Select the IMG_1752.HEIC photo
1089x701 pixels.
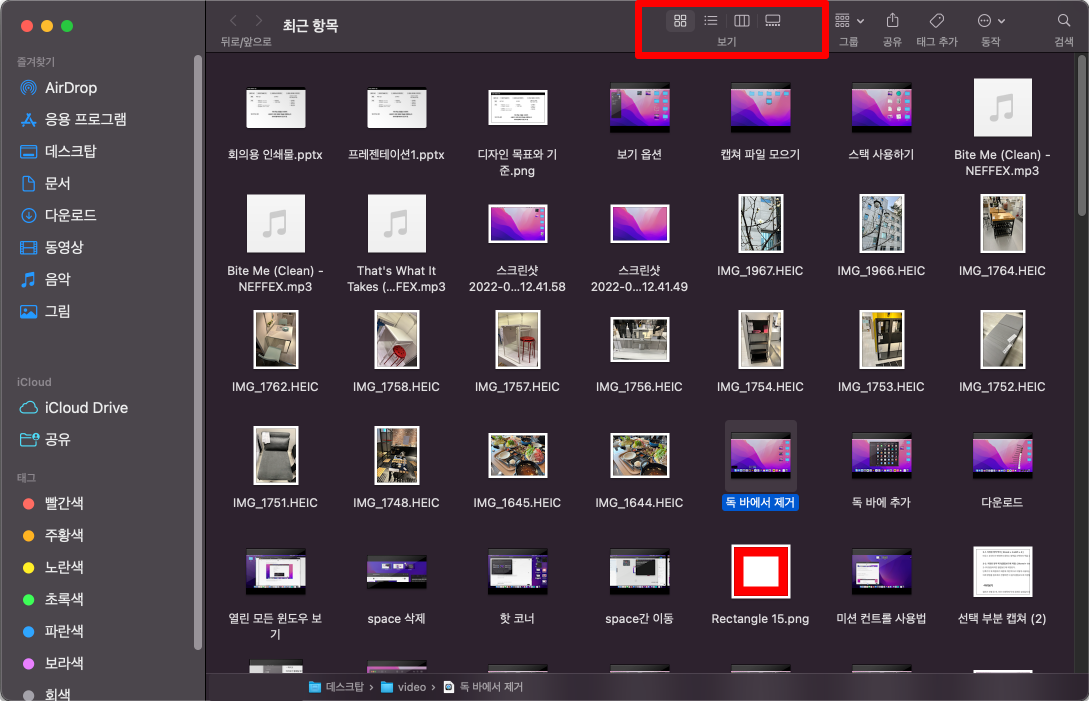click(x=1002, y=340)
